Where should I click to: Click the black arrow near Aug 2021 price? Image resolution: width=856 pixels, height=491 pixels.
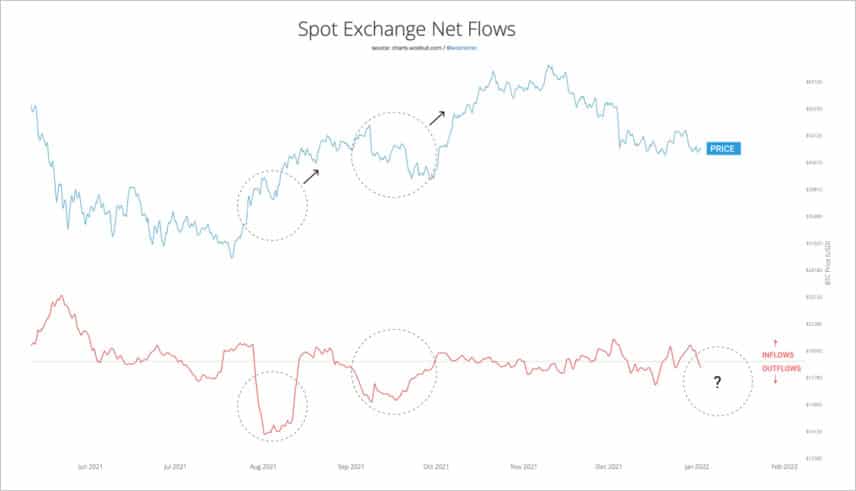click(x=311, y=176)
